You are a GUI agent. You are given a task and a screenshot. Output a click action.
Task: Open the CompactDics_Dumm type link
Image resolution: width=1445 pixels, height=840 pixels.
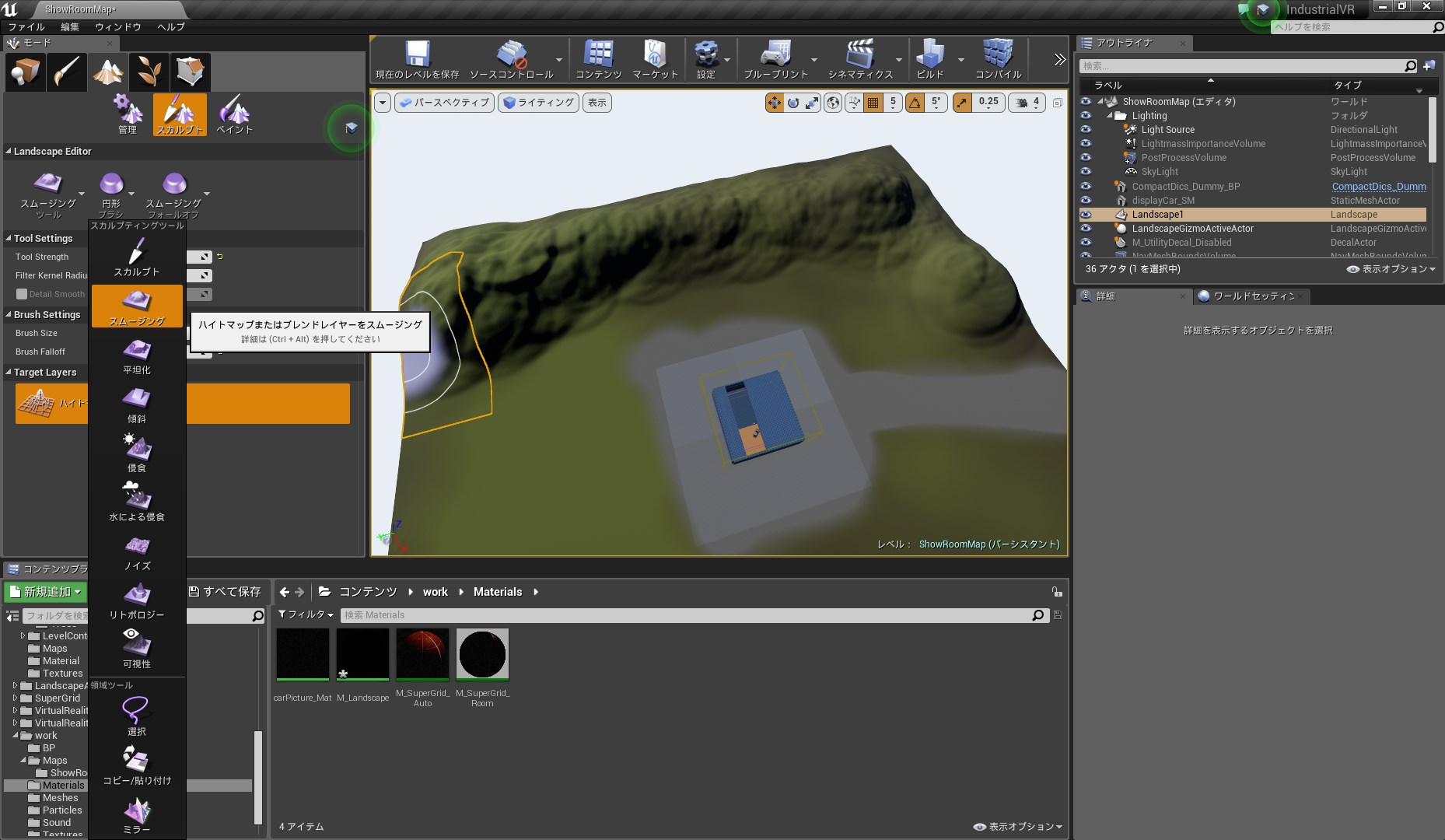(x=1379, y=187)
